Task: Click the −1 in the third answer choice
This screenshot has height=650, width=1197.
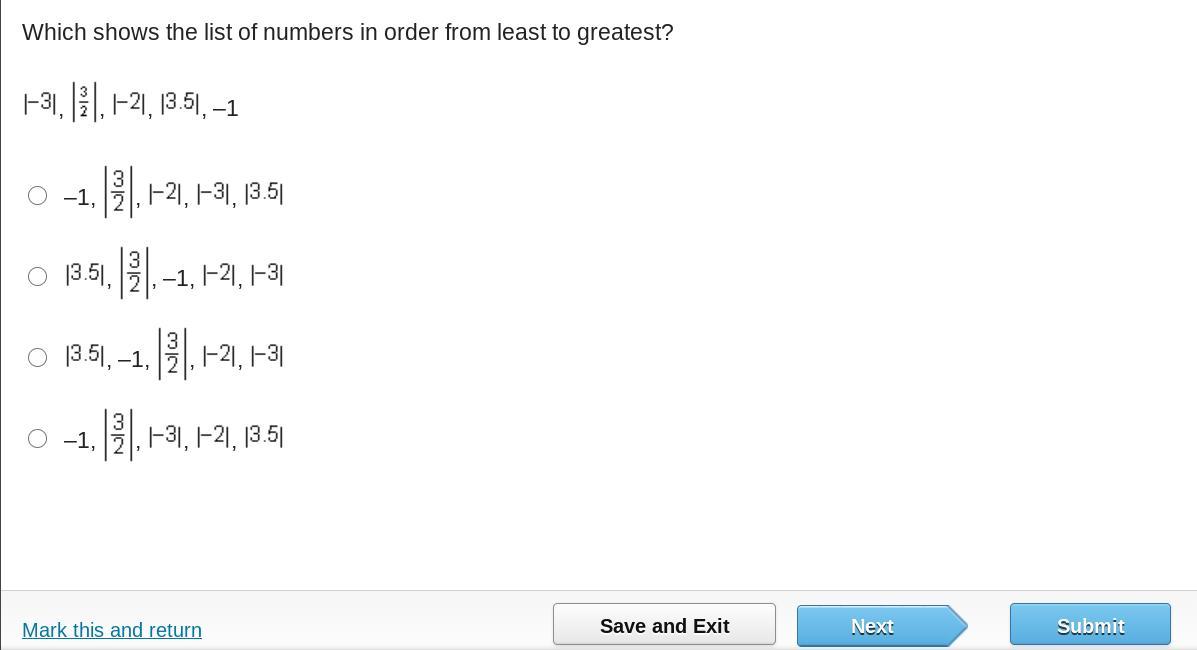Action: click(132, 359)
